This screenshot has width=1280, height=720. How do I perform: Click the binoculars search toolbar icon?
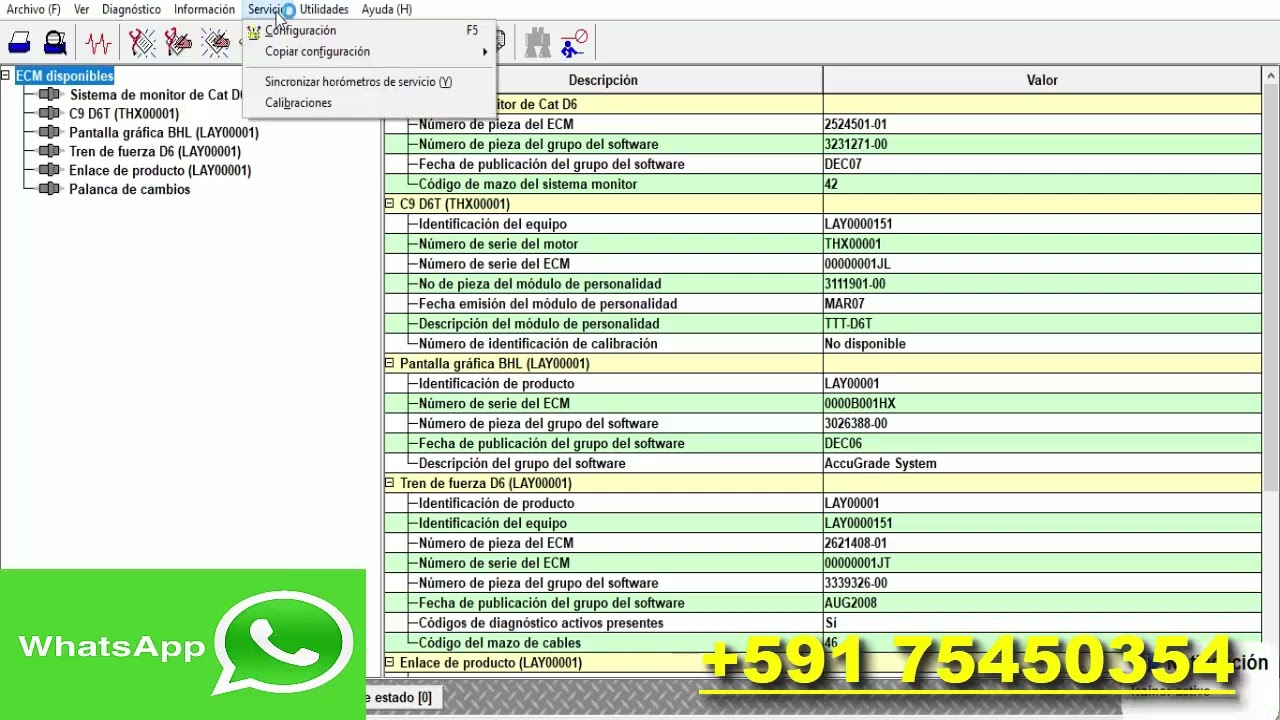[x=538, y=43]
